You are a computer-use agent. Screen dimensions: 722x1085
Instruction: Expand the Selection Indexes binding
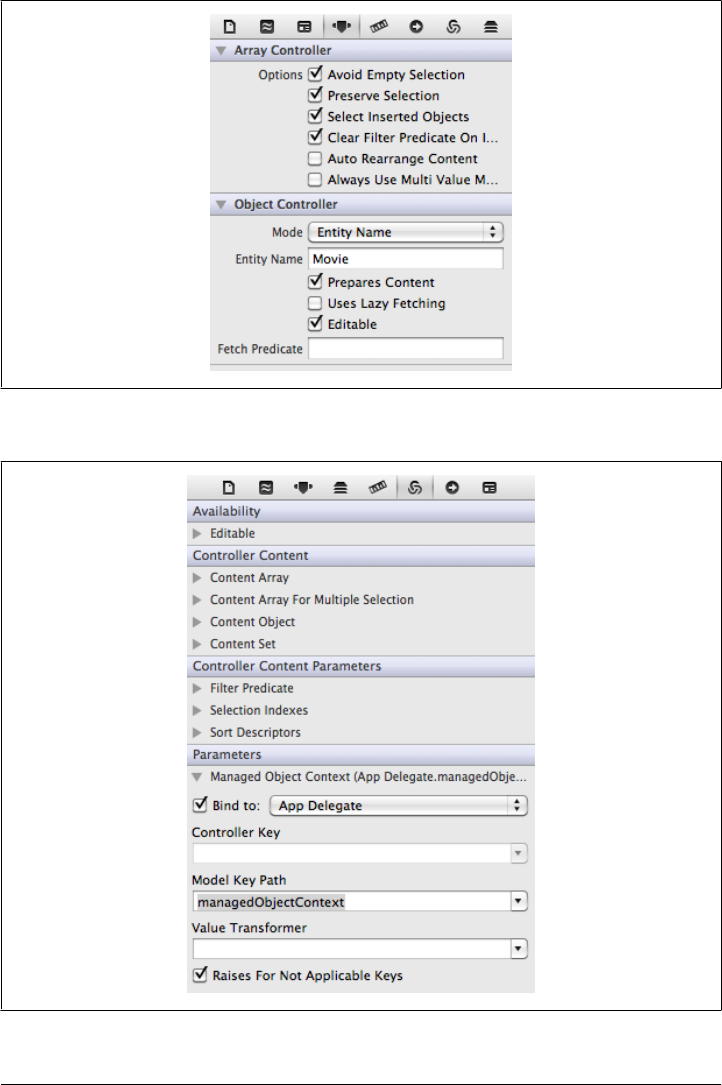tap(197, 711)
